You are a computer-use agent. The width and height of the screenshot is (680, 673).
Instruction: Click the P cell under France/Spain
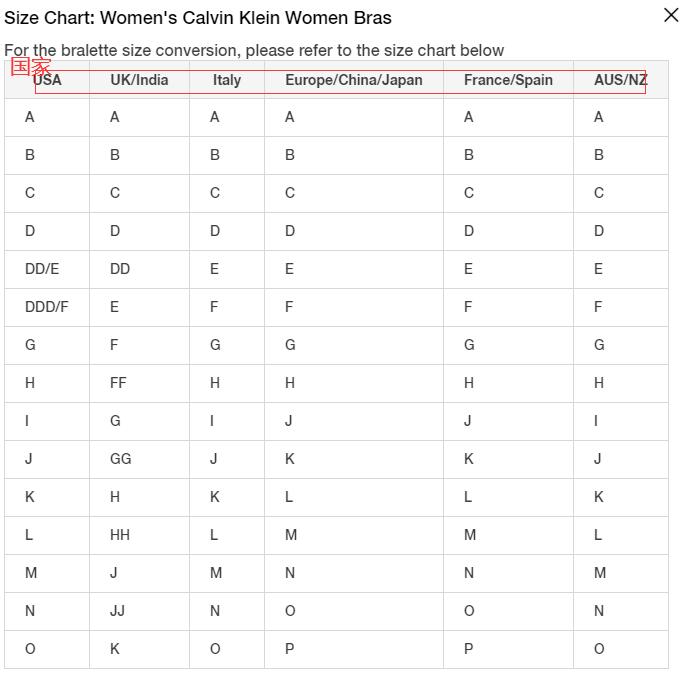pos(468,649)
